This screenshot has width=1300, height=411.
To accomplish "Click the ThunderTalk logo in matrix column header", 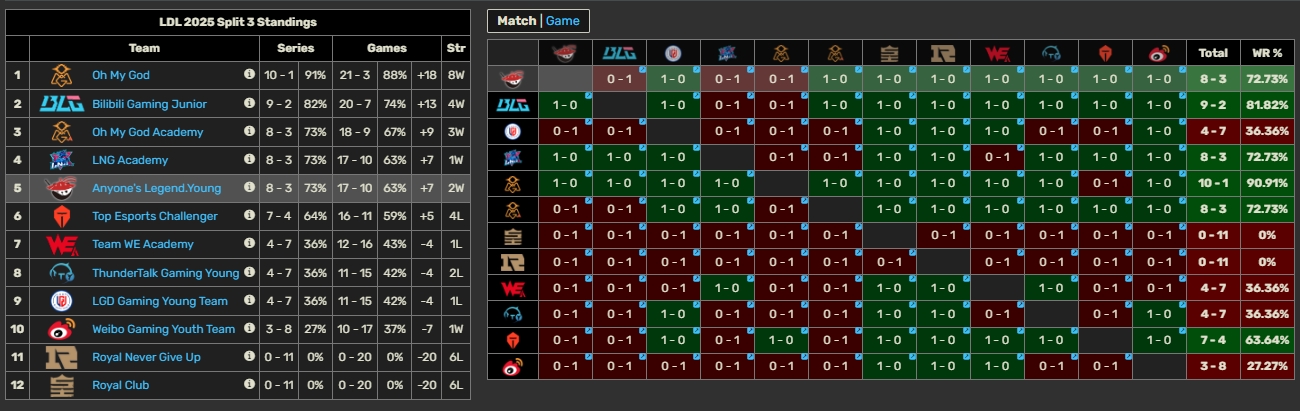I will (1051, 53).
